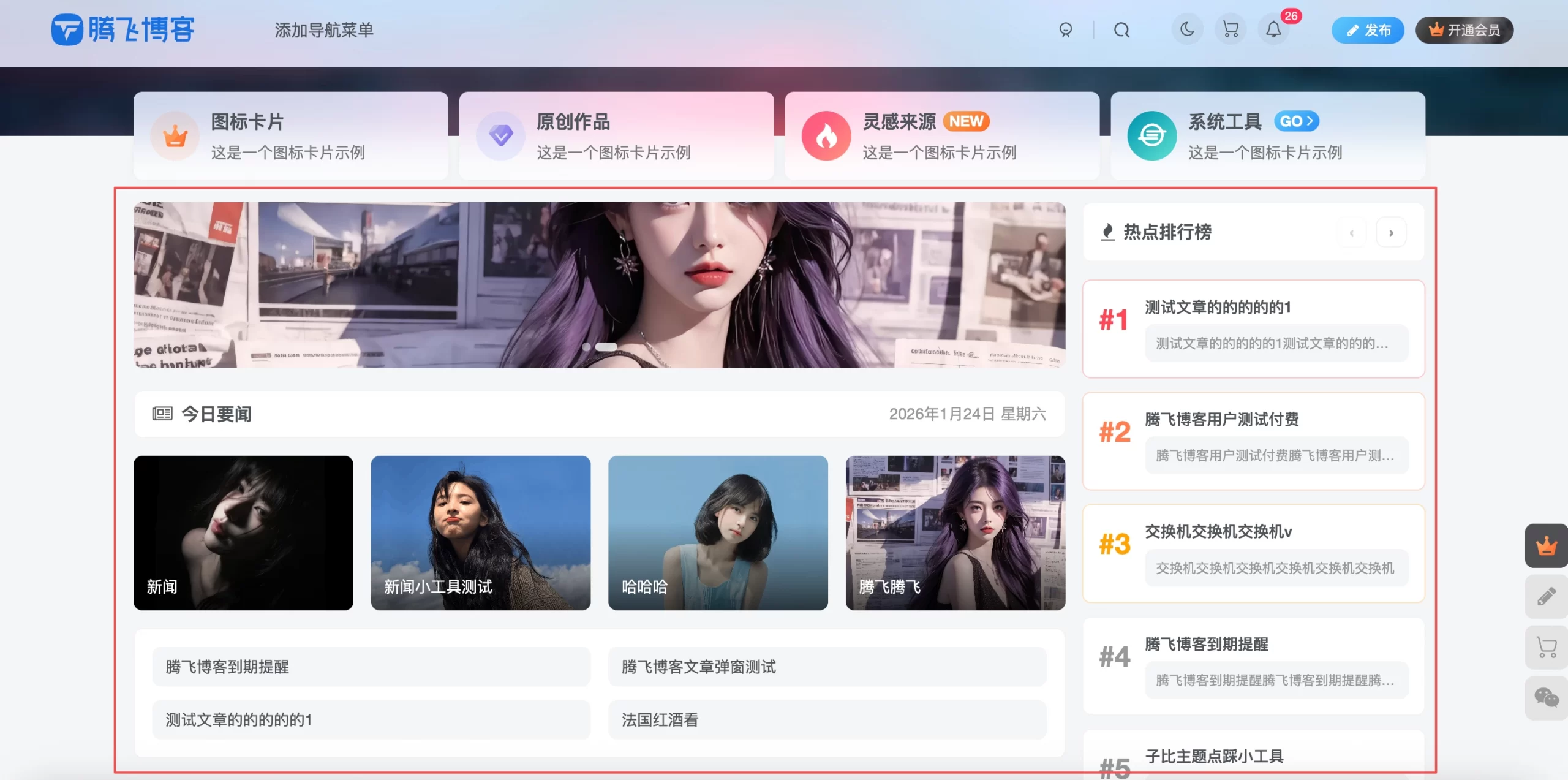Click the 发布 publish button
Viewport: 1568px width, 780px height.
coord(1368,29)
